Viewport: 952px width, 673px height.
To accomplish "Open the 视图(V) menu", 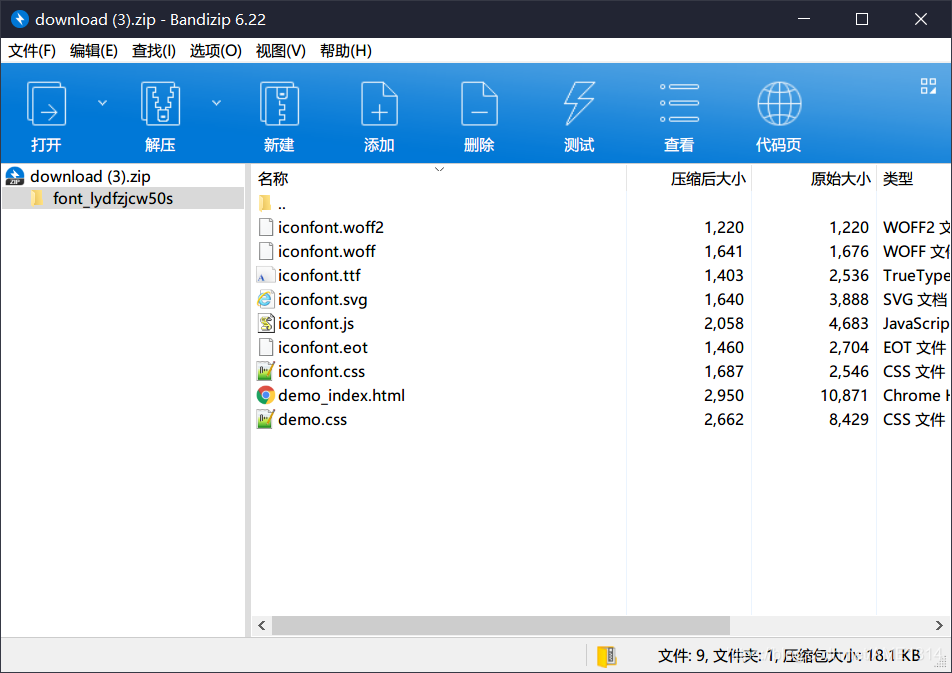I will point(280,51).
